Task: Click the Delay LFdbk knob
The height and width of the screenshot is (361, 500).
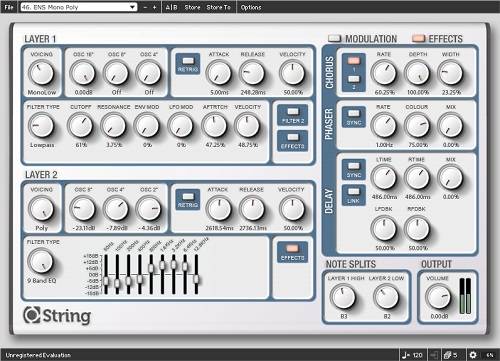Action: click(x=384, y=229)
